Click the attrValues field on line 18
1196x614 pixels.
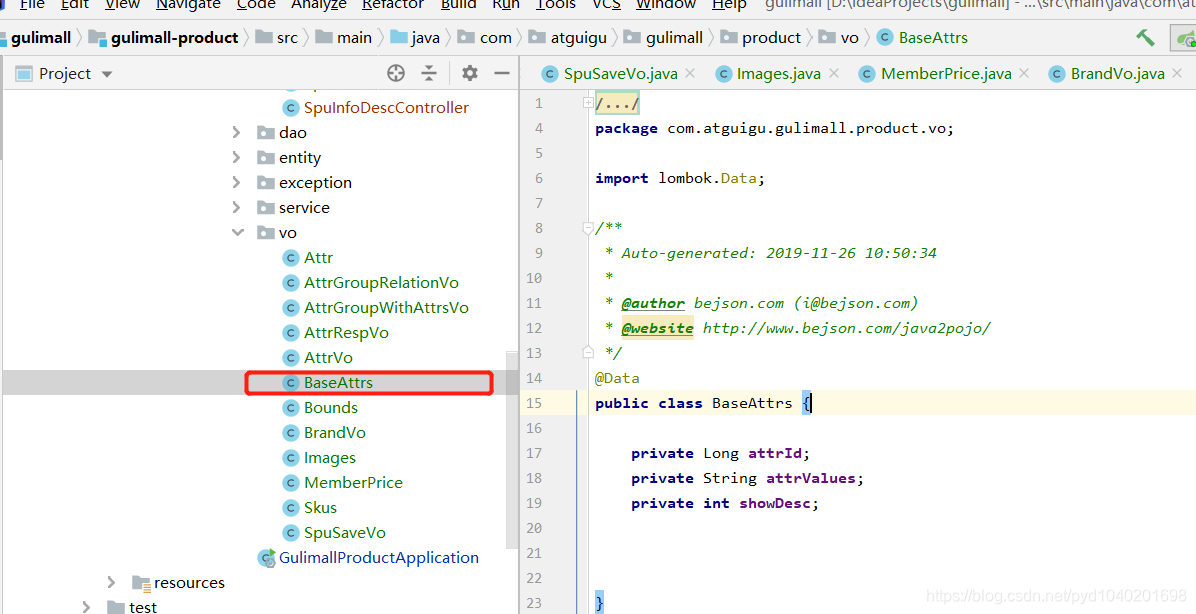(x=811, y=478)
